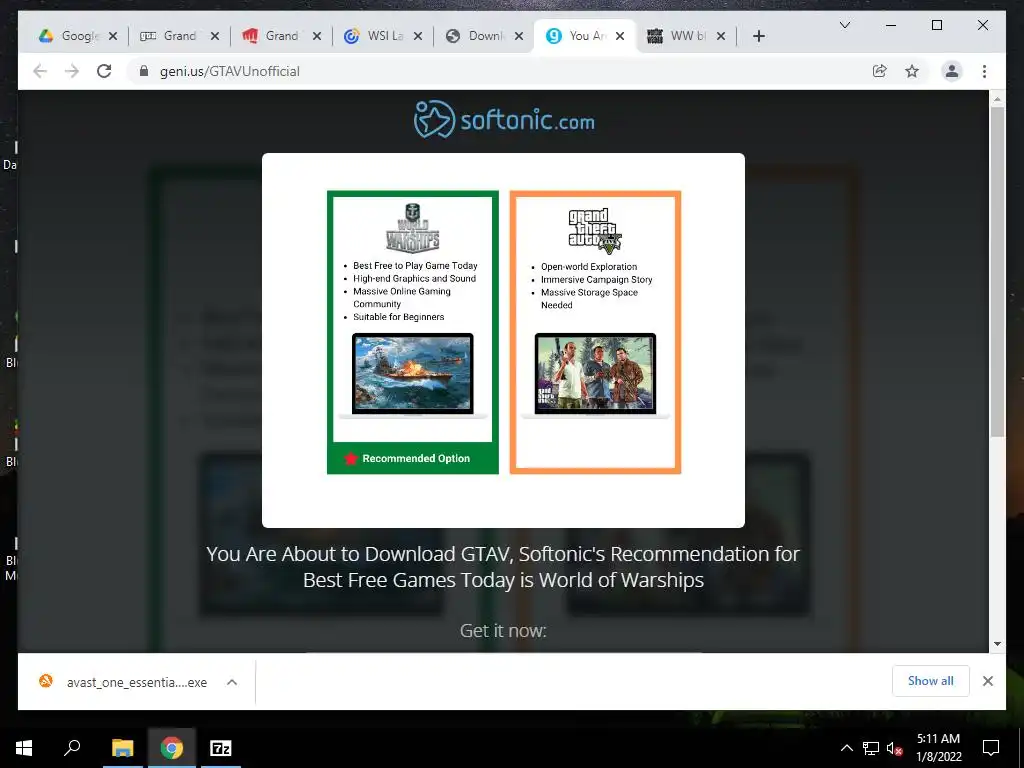Open Windows taskbar search
This screenshot has width=1024, height=768.
point(72,748)
